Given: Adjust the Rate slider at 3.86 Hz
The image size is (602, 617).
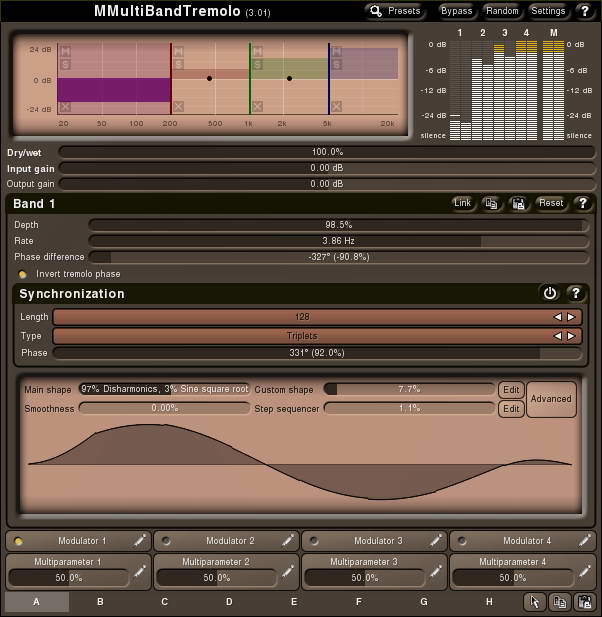Looking at the screenshot, I should pyautogui.click(x=338, y=241).
